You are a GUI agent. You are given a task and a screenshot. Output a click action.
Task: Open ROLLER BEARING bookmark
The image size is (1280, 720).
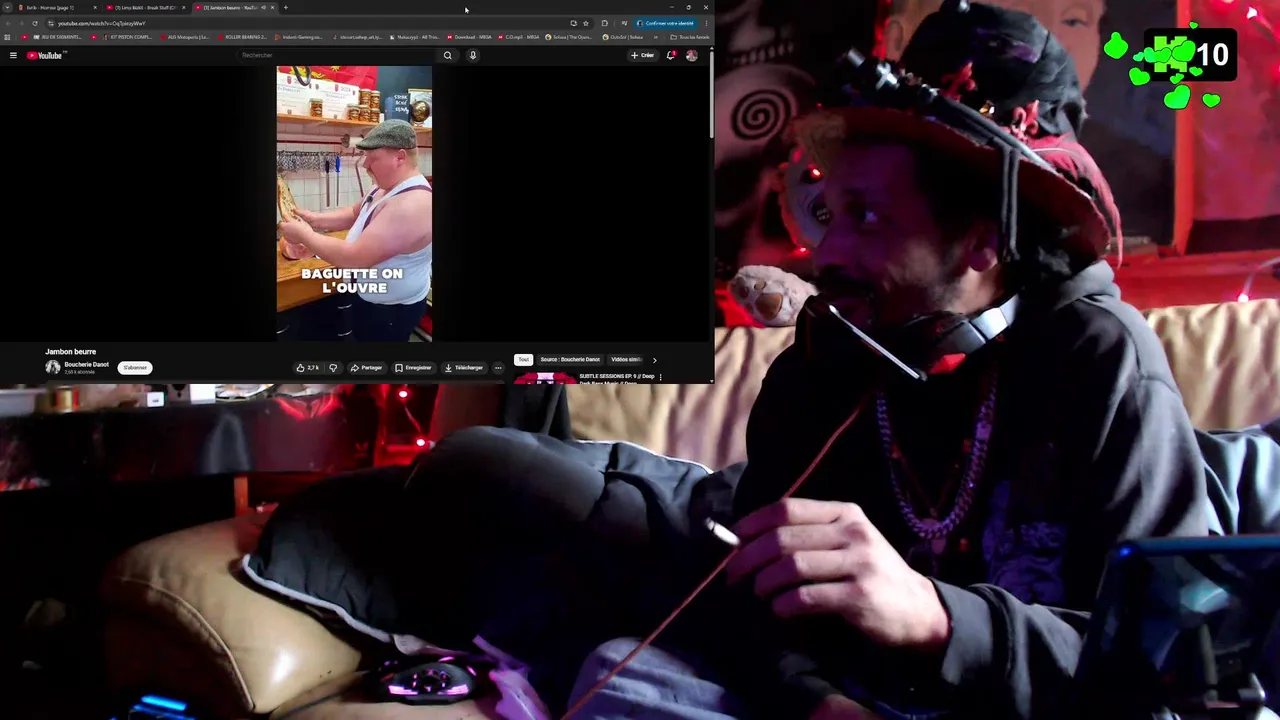pos(241,37)
